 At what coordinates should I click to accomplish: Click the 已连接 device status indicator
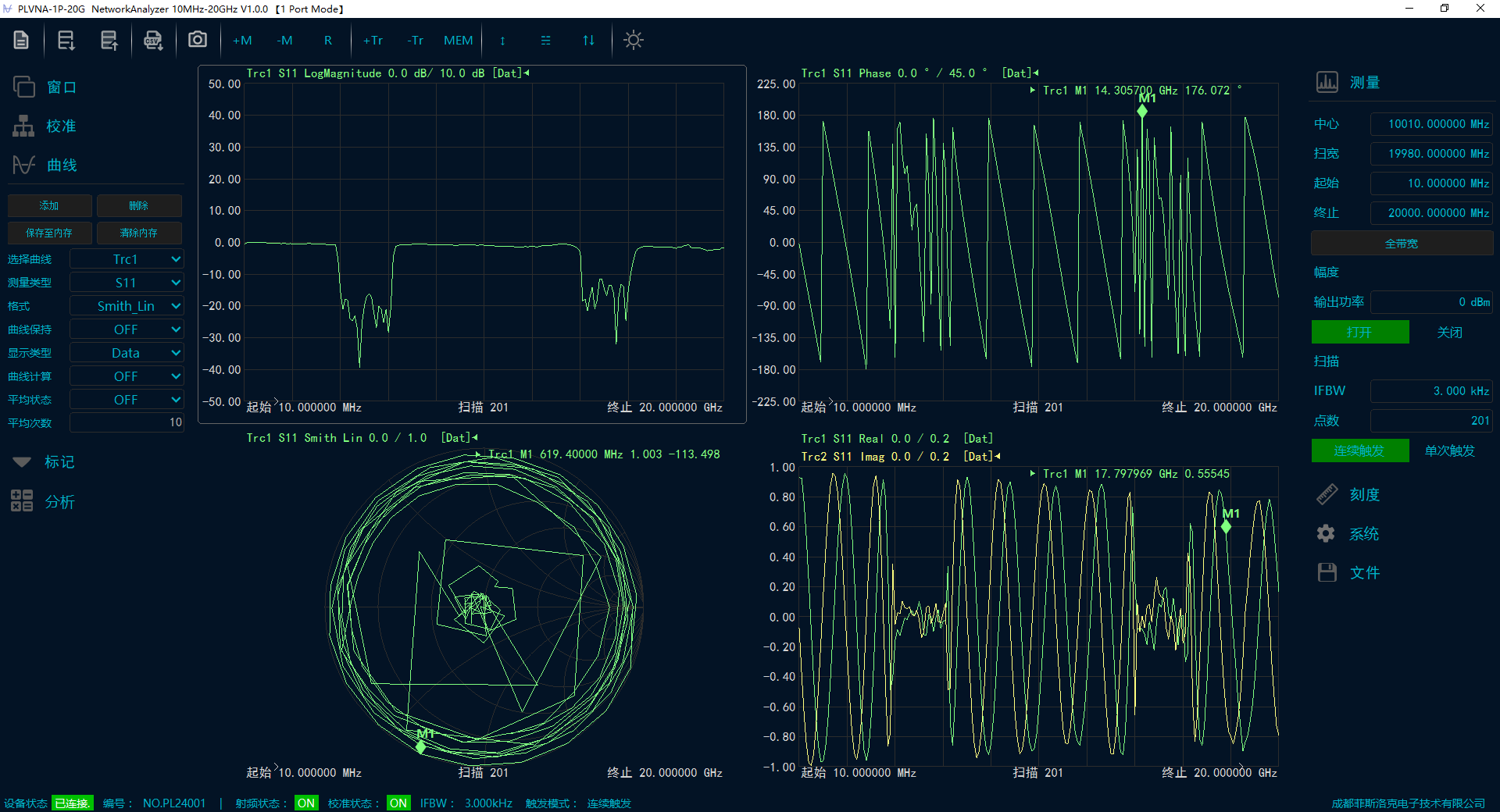pos(73,803)
